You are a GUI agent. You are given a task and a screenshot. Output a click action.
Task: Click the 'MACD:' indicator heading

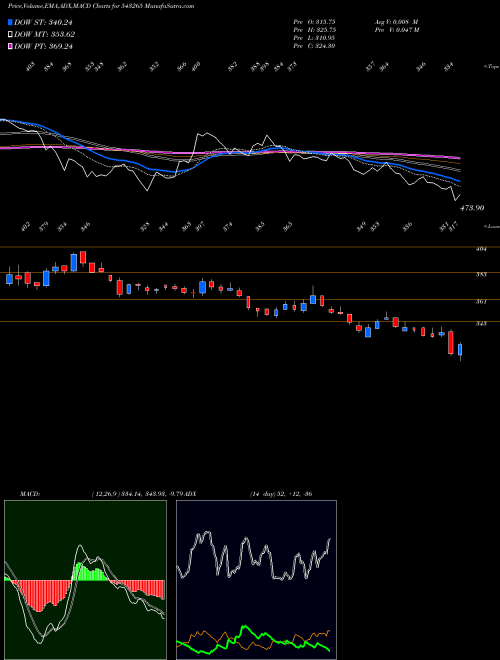pos(29,493)
